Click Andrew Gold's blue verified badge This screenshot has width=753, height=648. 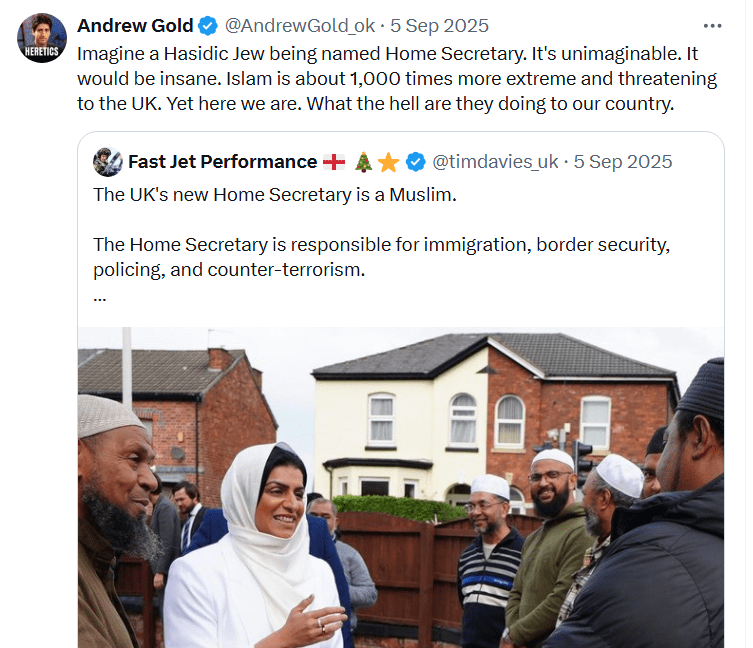[x=208, y=26]
